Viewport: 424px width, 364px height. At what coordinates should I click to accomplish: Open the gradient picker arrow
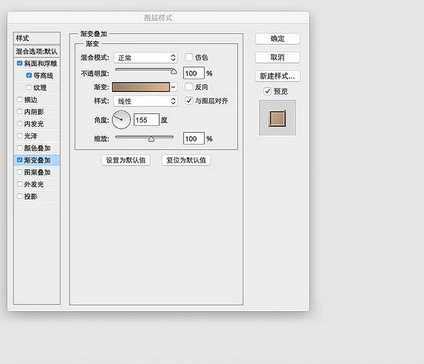tap(173, 87)
